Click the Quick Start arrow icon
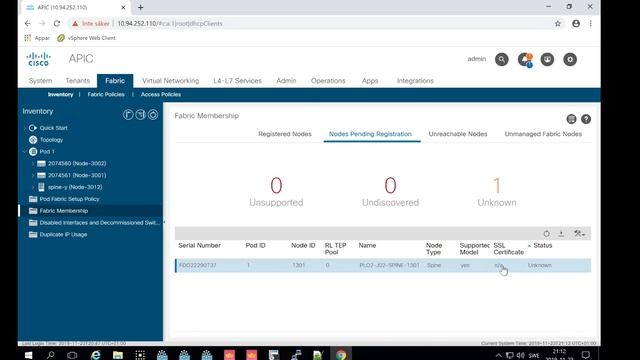This screenshot has height=360, width=640. (x=33, y=128)
